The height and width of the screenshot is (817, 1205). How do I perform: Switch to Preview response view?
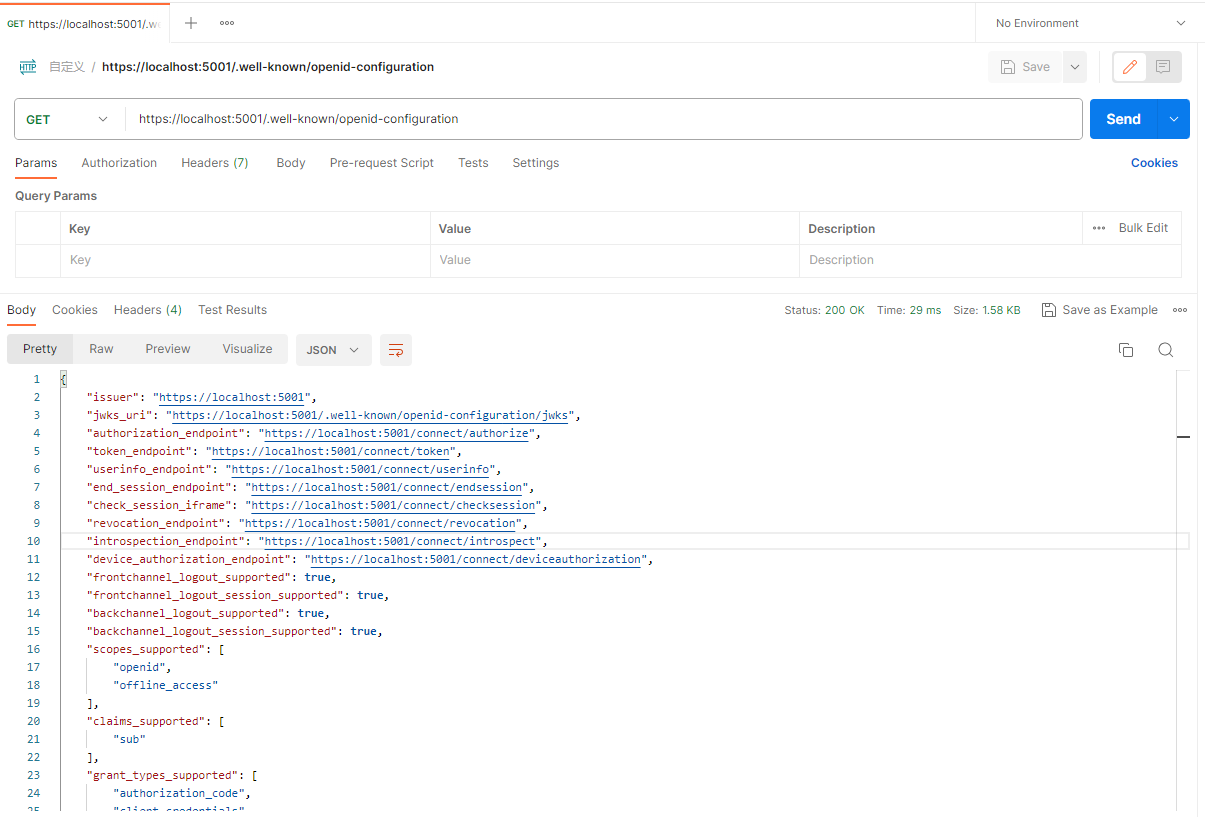point(167,349)
